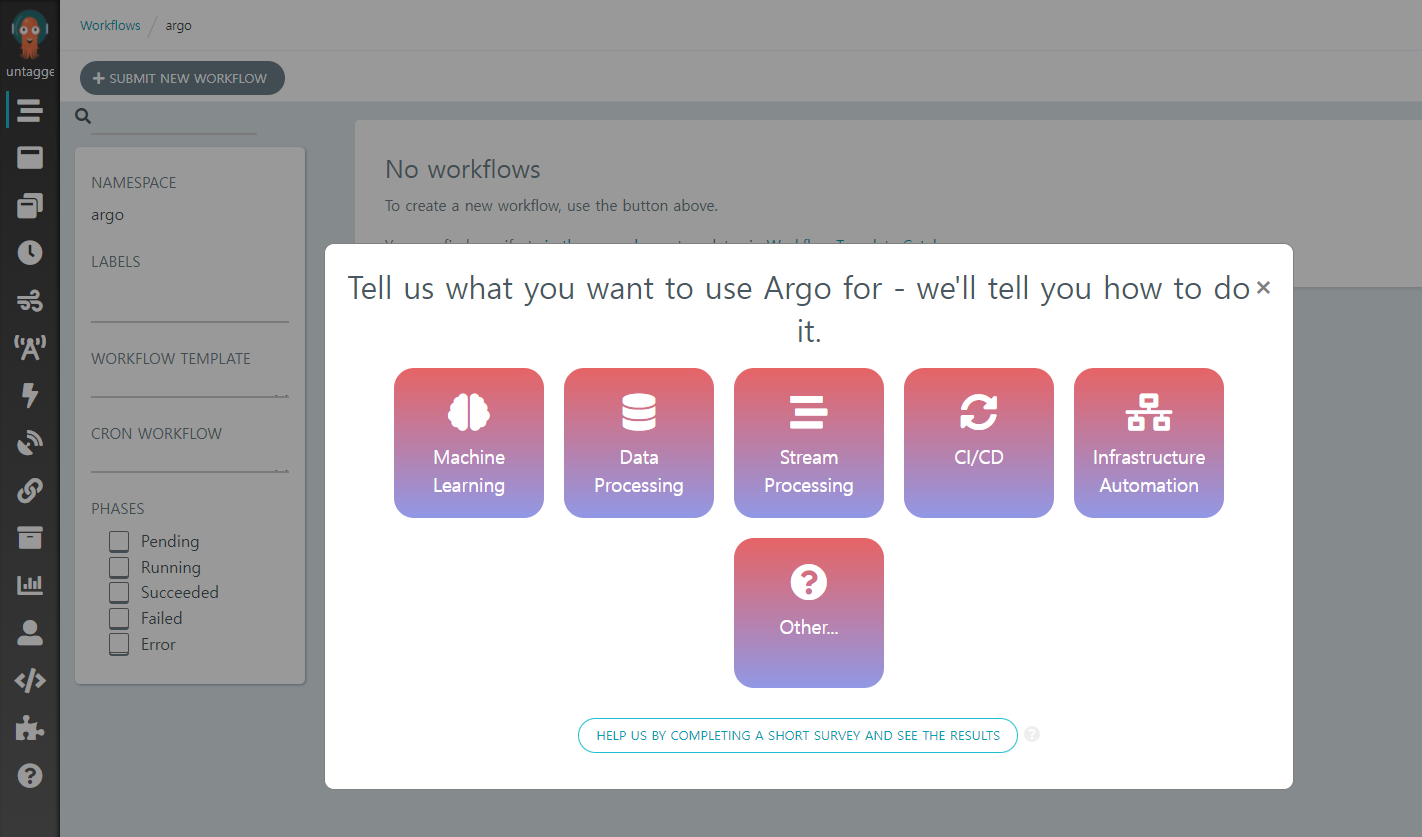Screen dimensions: 1422x837
Task: Open the chain link sidebar icon
Action: pyautogui.click(x=30, y=490)
